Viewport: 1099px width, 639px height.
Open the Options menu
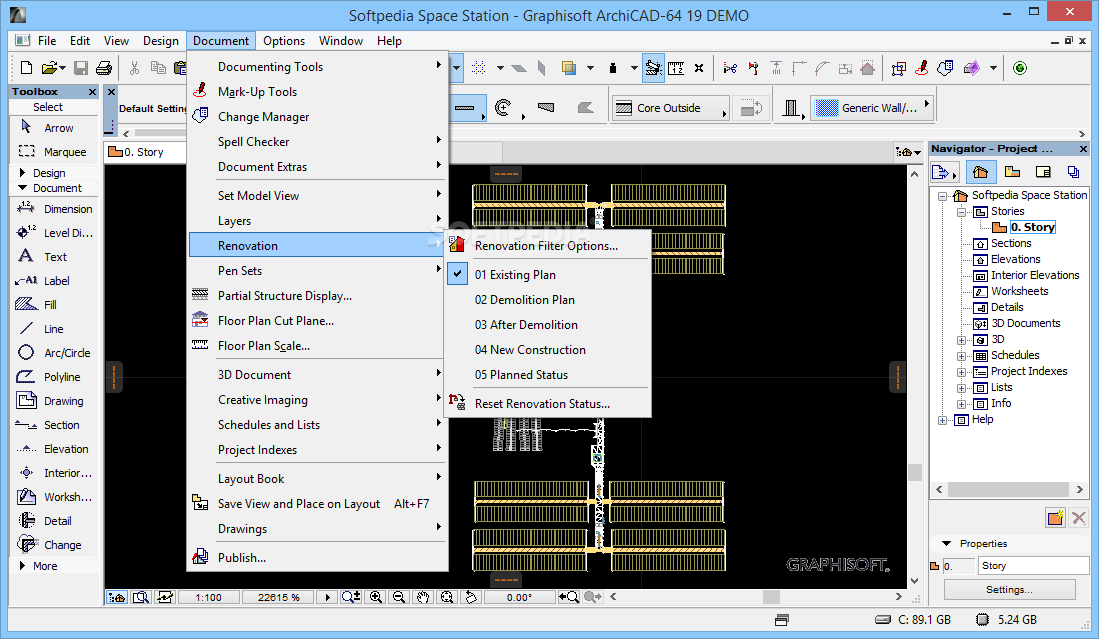click(x=284, y=41)
